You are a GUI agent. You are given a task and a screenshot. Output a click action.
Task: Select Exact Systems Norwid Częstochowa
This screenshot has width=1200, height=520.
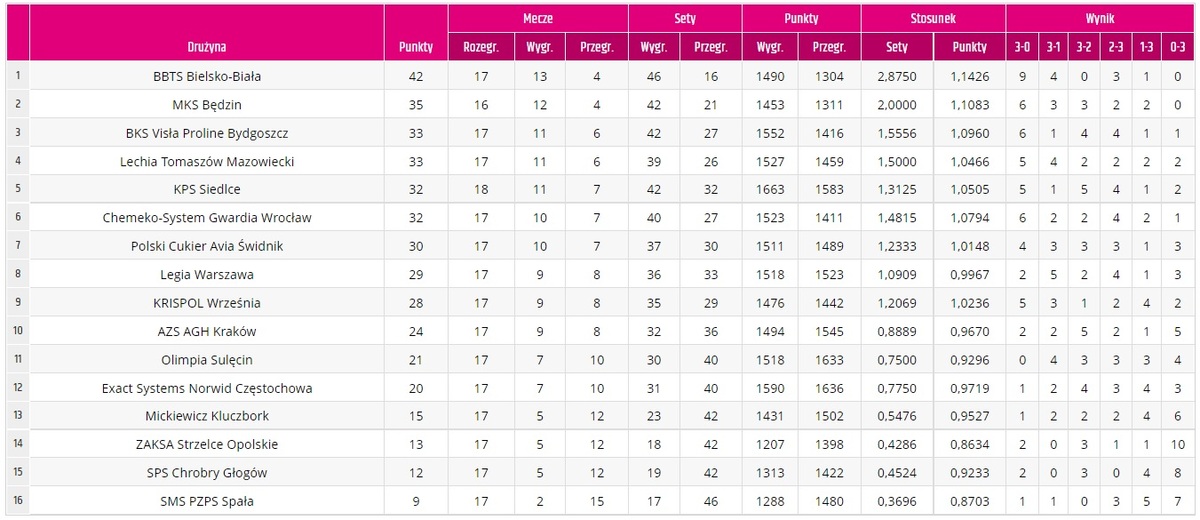[207, 388]
